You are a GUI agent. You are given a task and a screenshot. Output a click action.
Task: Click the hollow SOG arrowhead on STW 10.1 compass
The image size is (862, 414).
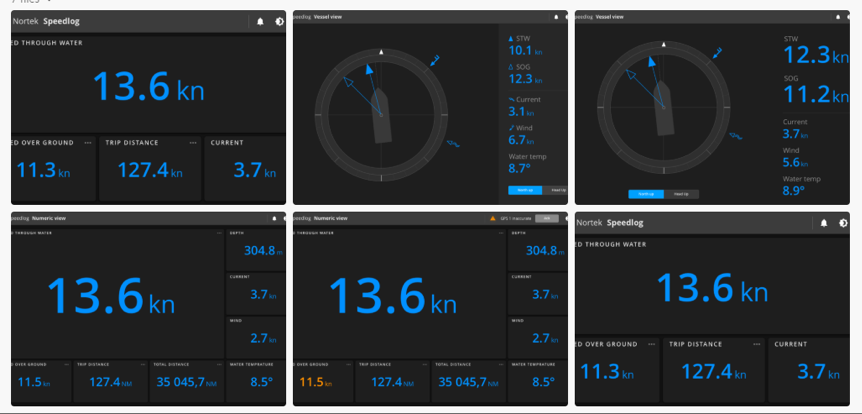[x=349, y=82]
